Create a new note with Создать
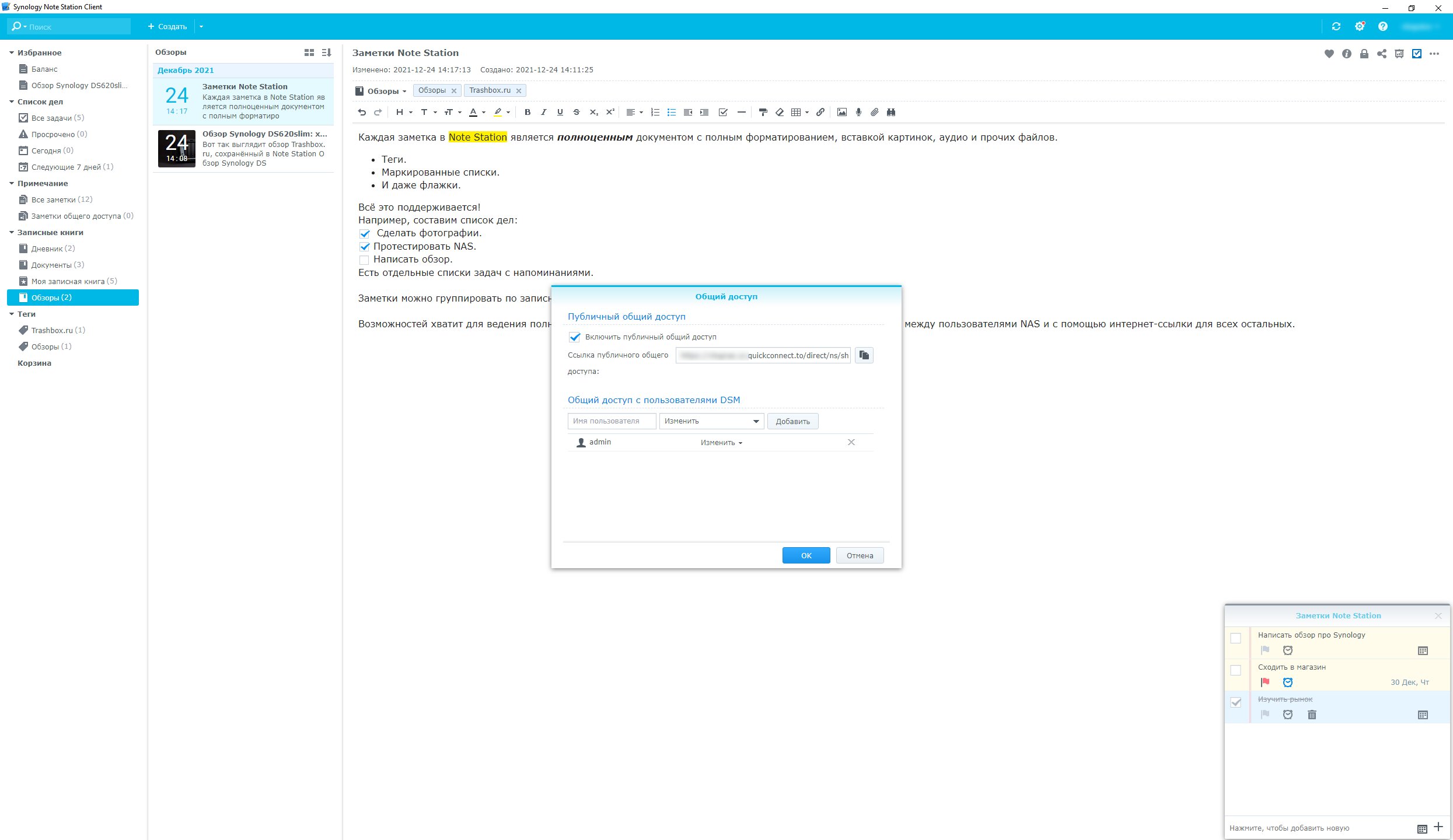Image resolution: width=1453 pixels, height=840 pixels. [167, 26]
